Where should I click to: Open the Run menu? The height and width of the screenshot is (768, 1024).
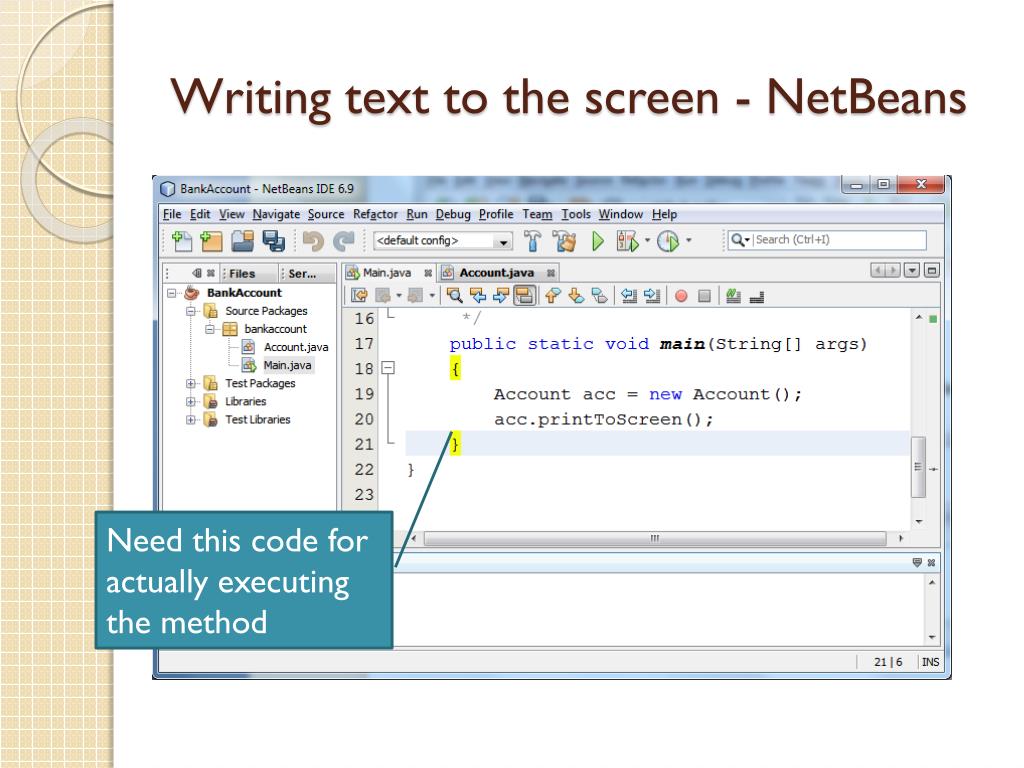(x=417, y=214)
